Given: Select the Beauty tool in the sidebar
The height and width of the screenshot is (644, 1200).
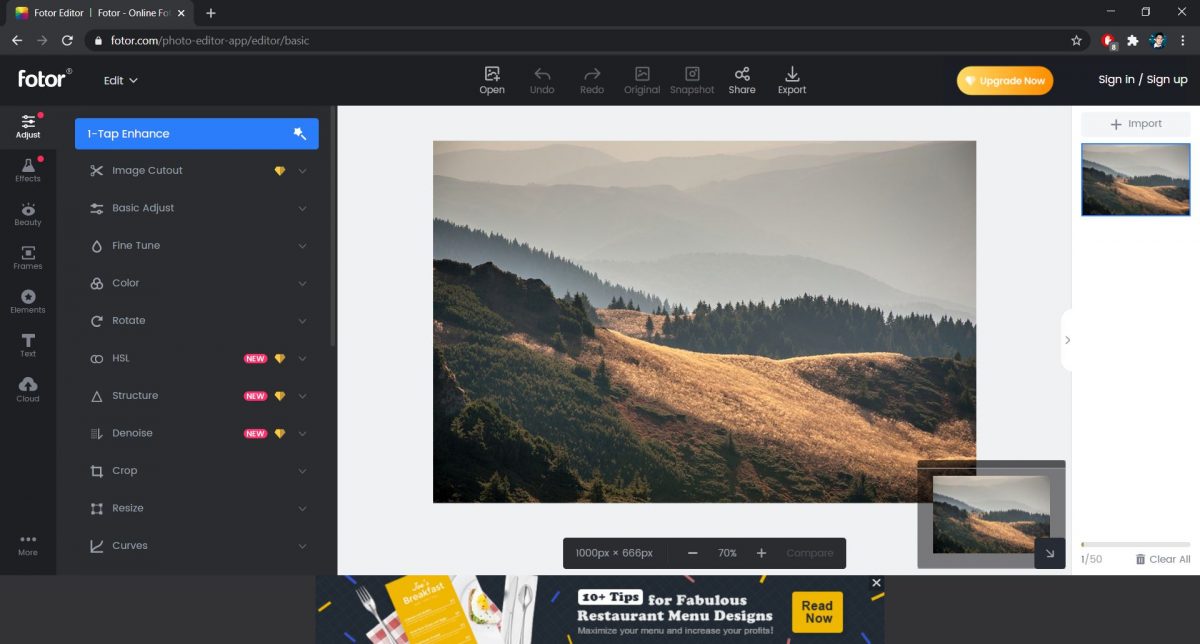Looking at the screenshot, I should point(28,212).
